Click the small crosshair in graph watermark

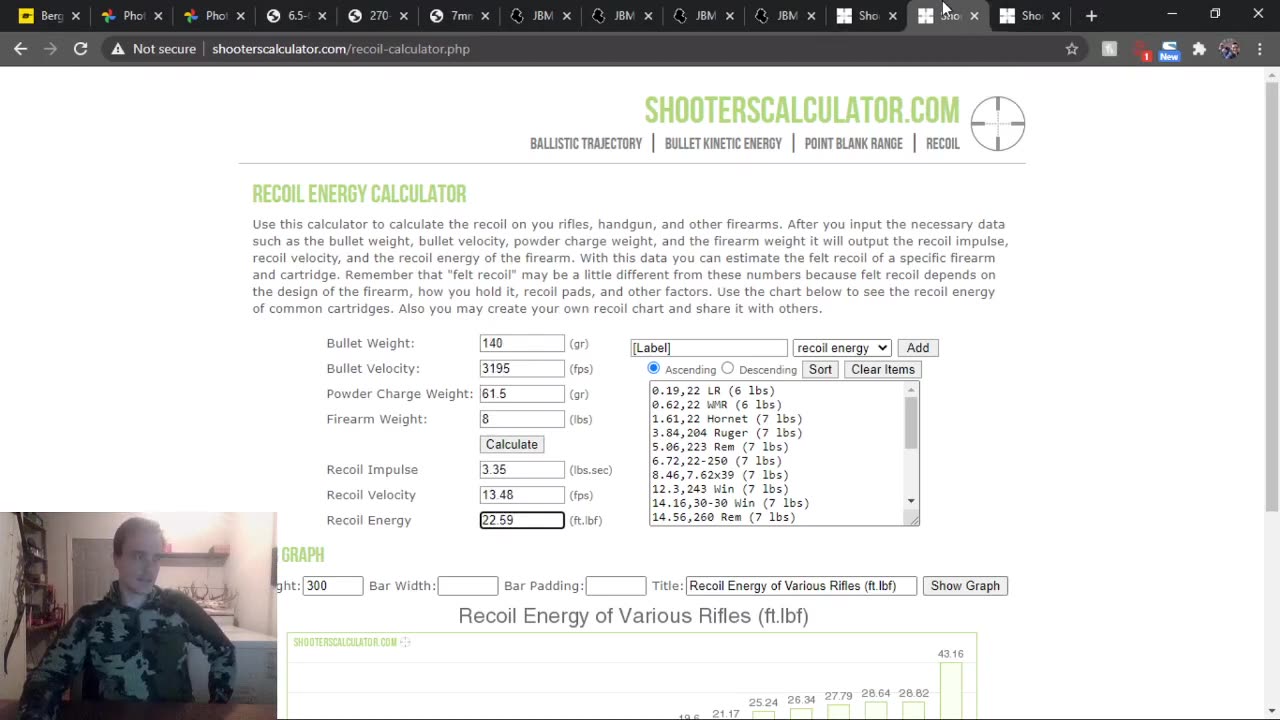405,642
